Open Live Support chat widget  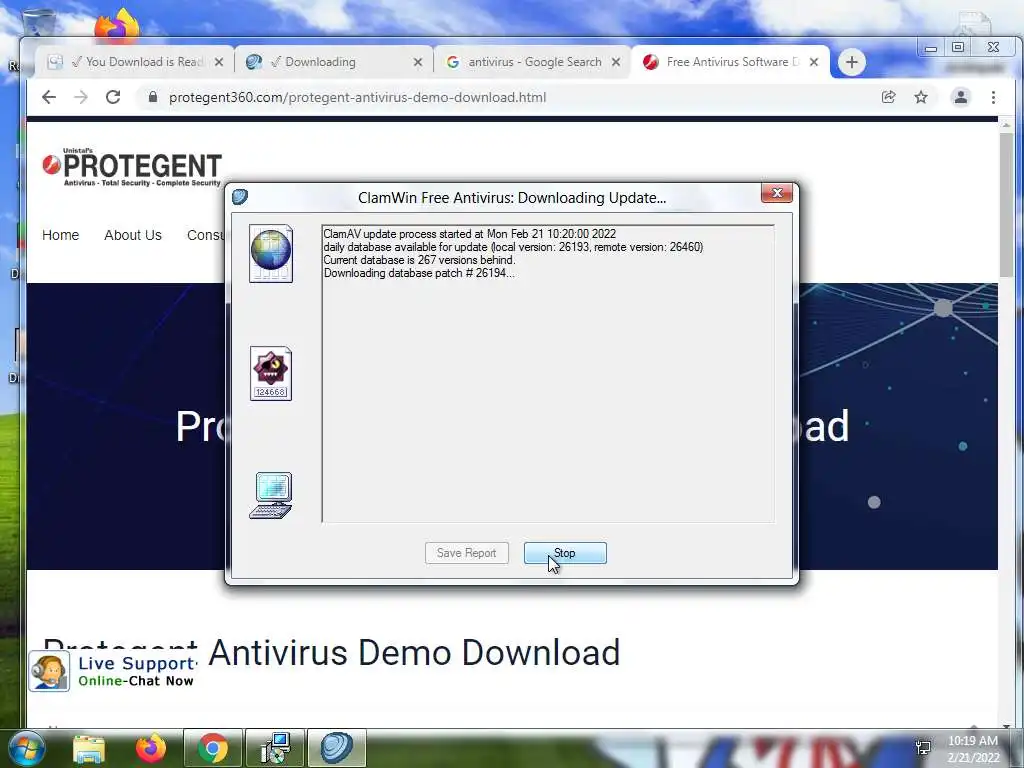click(x=112, y=671)
